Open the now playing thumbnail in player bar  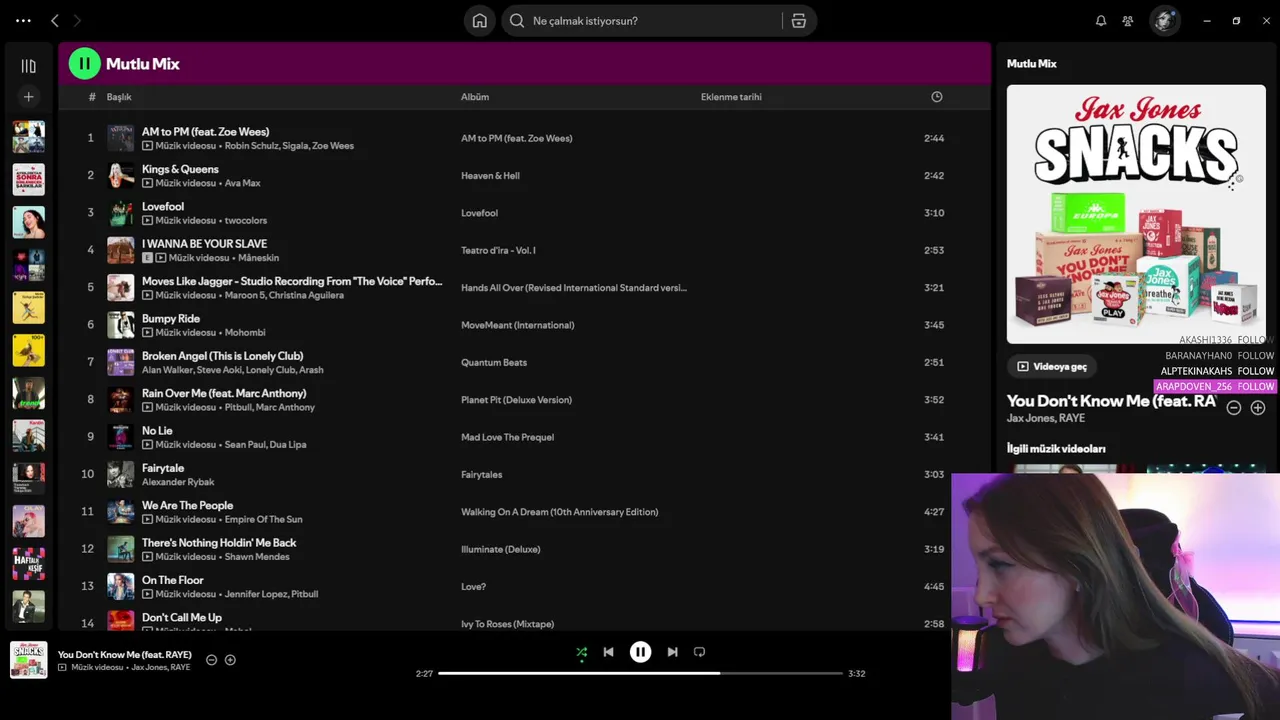(x=28, y=660)
